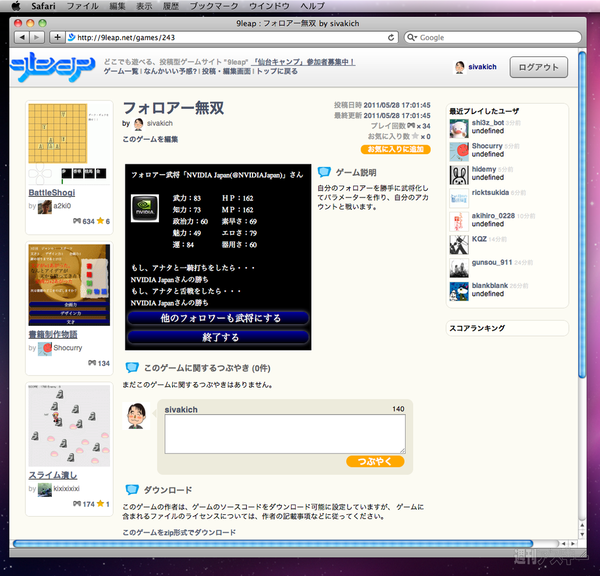Click the orange つぶやく button
The image size is (600, 576).
coord(375,462)
